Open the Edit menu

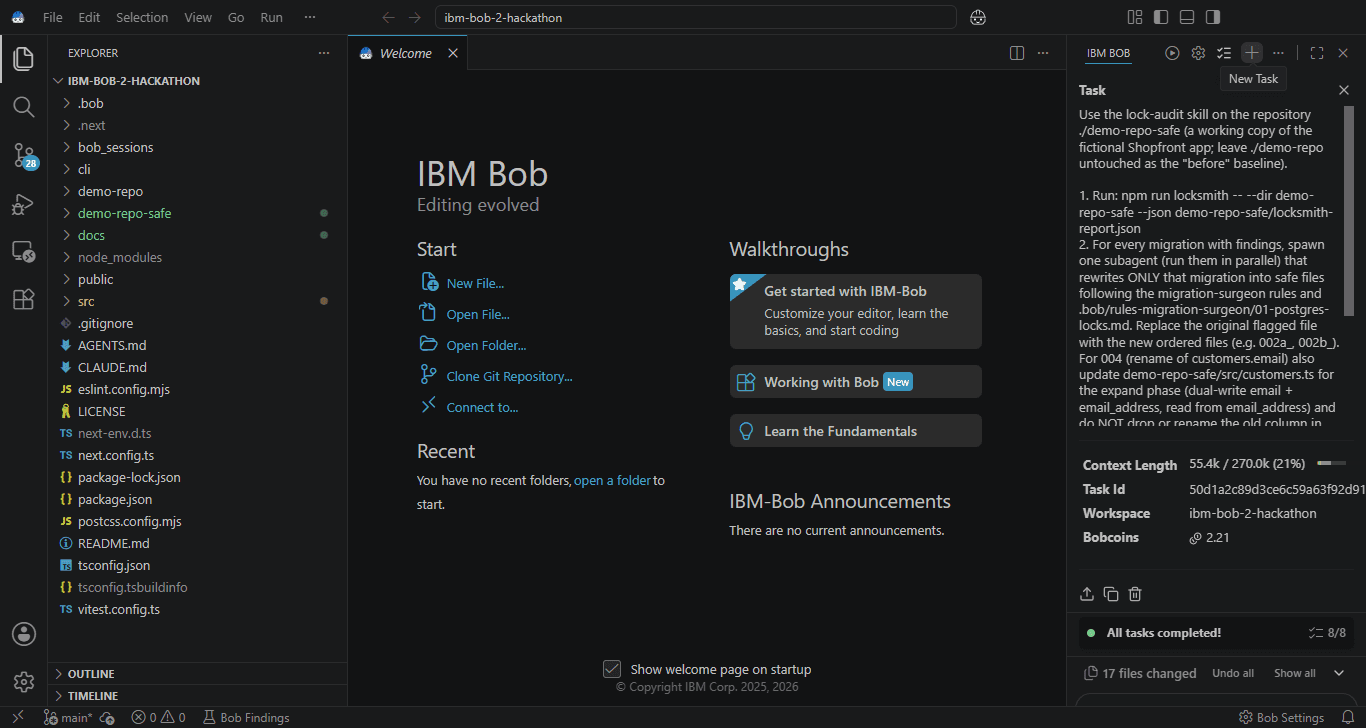click(x=89, y=17)
